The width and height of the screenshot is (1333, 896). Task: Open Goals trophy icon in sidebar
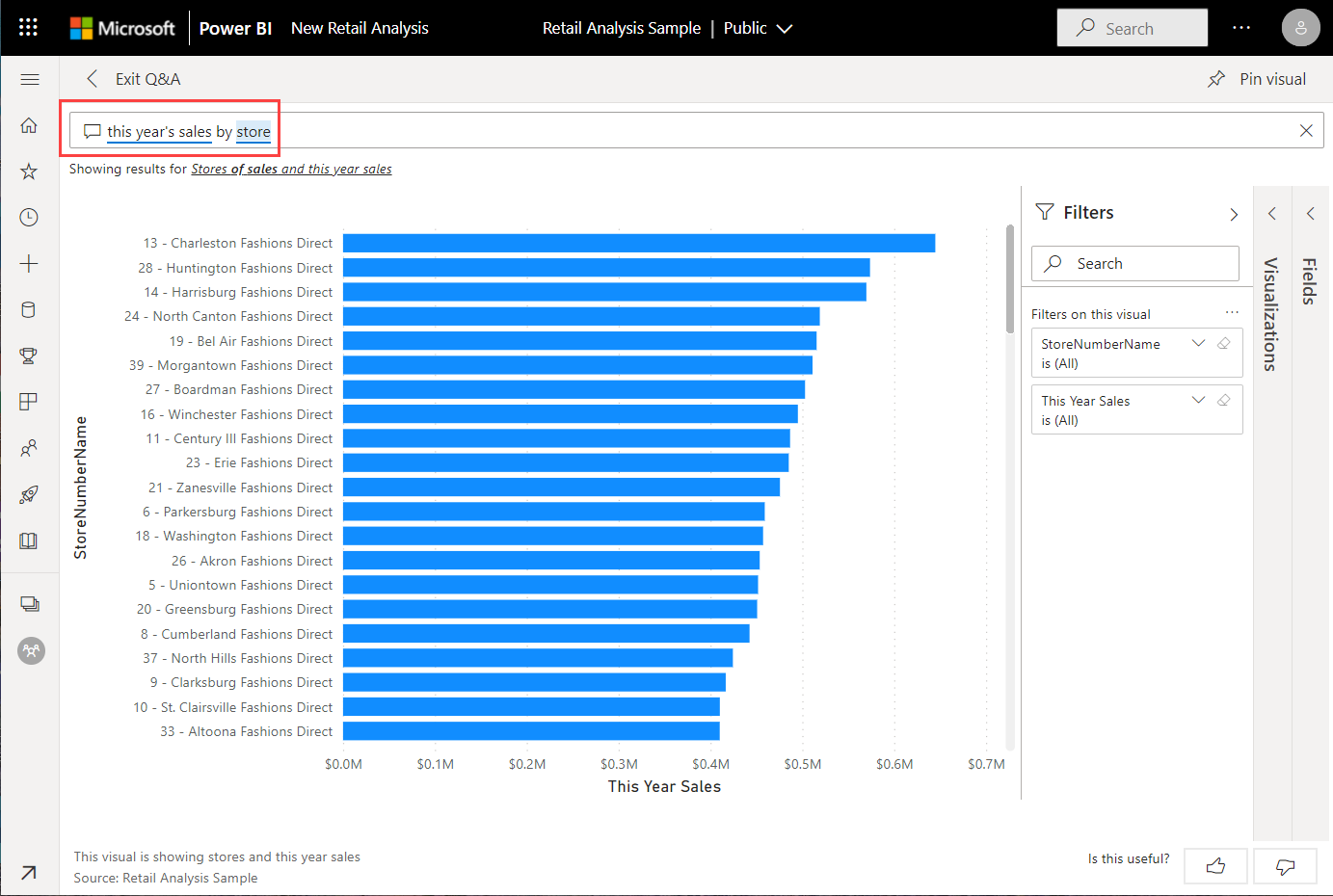pos(29,356)
